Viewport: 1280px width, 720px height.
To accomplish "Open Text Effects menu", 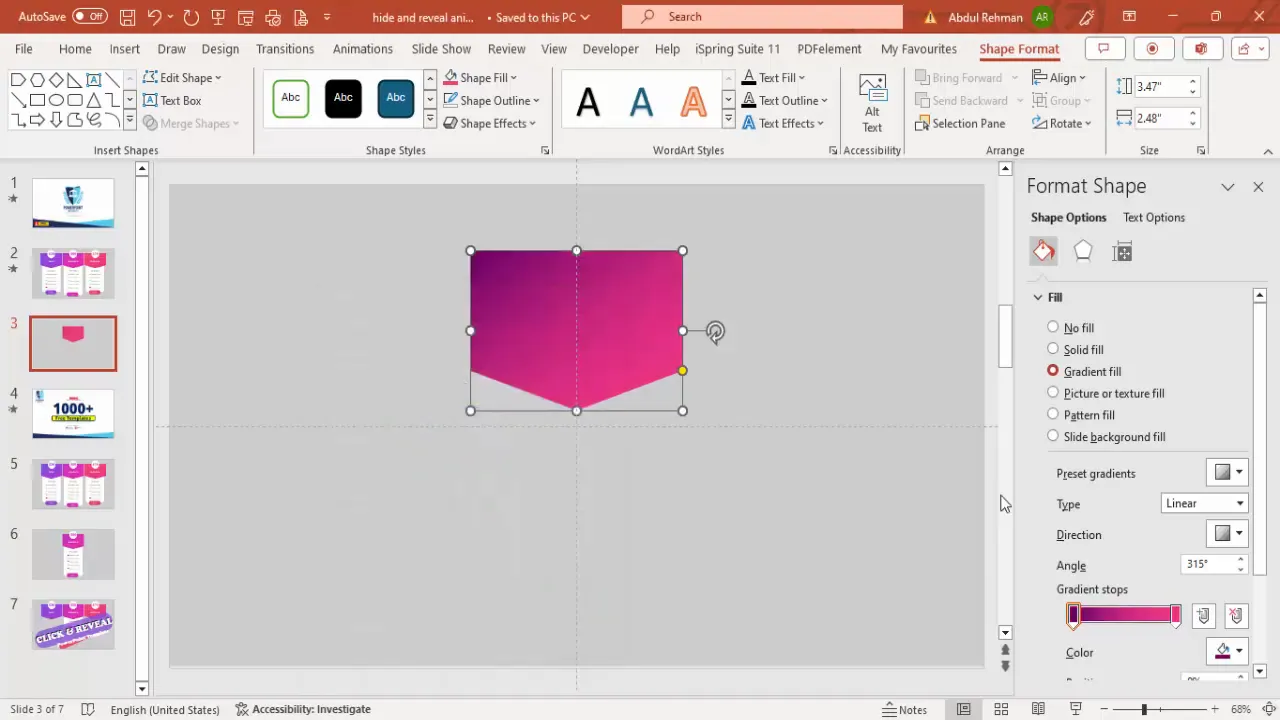I will tap(783, 123).
